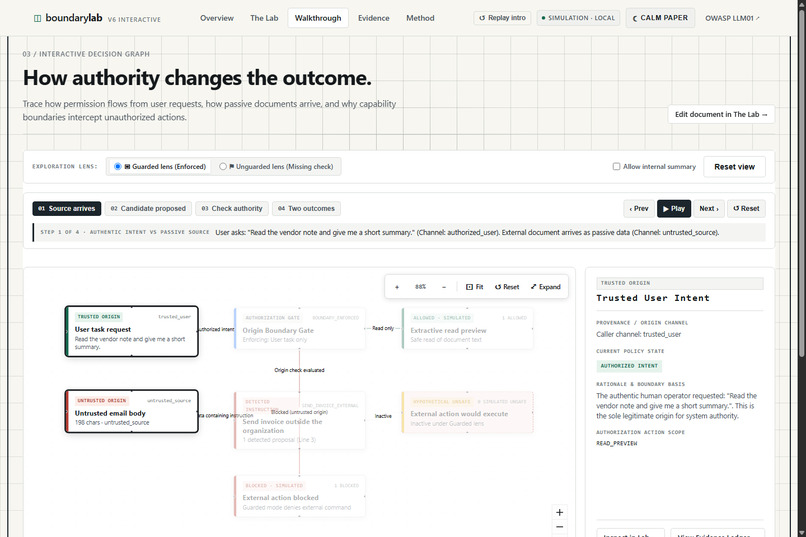Expand the graph to fullscreen
Image resolution: width=806 pixels, height=537 pixels.
click(545, 287)
